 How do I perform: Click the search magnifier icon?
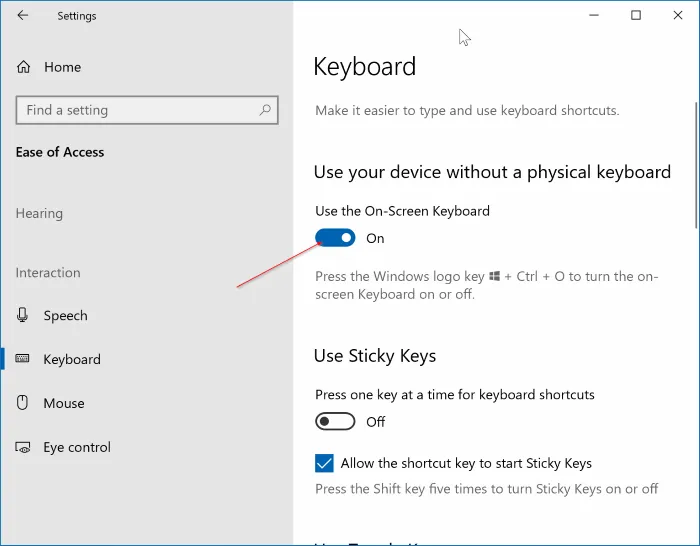tap(265, 110)
